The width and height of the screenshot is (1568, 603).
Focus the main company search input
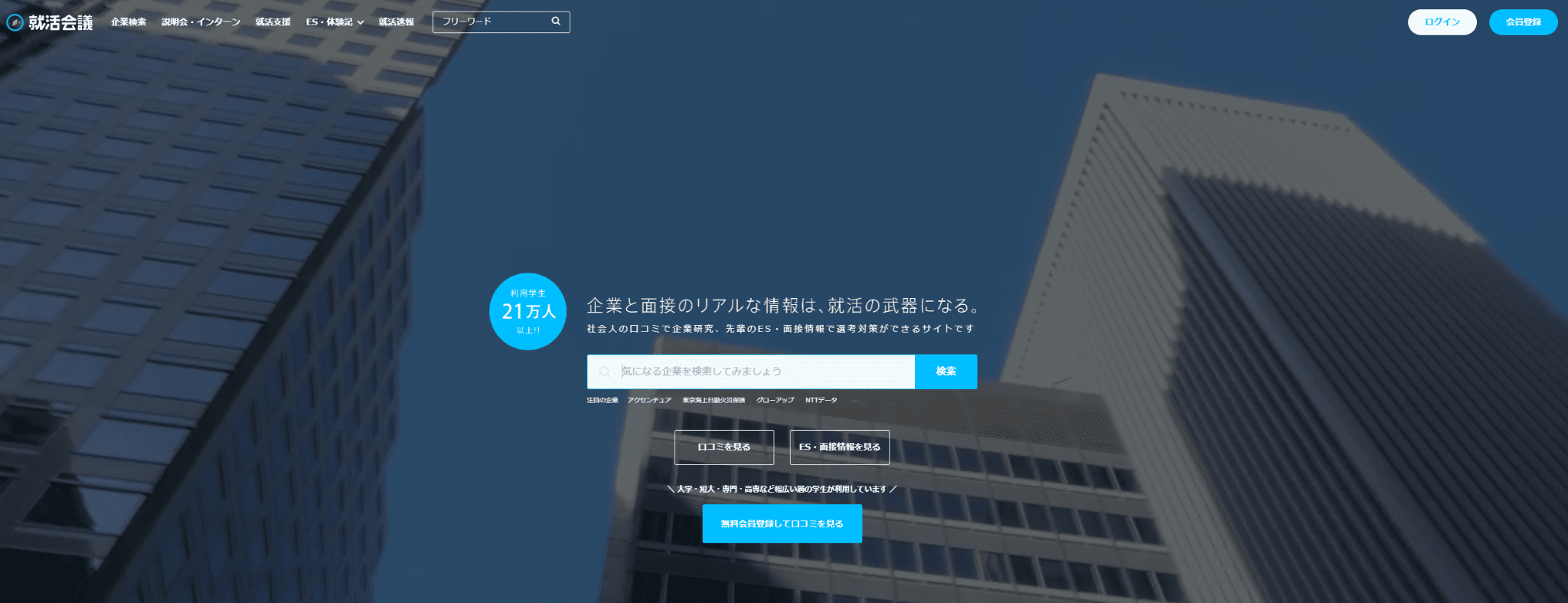[x=751, y=372]
